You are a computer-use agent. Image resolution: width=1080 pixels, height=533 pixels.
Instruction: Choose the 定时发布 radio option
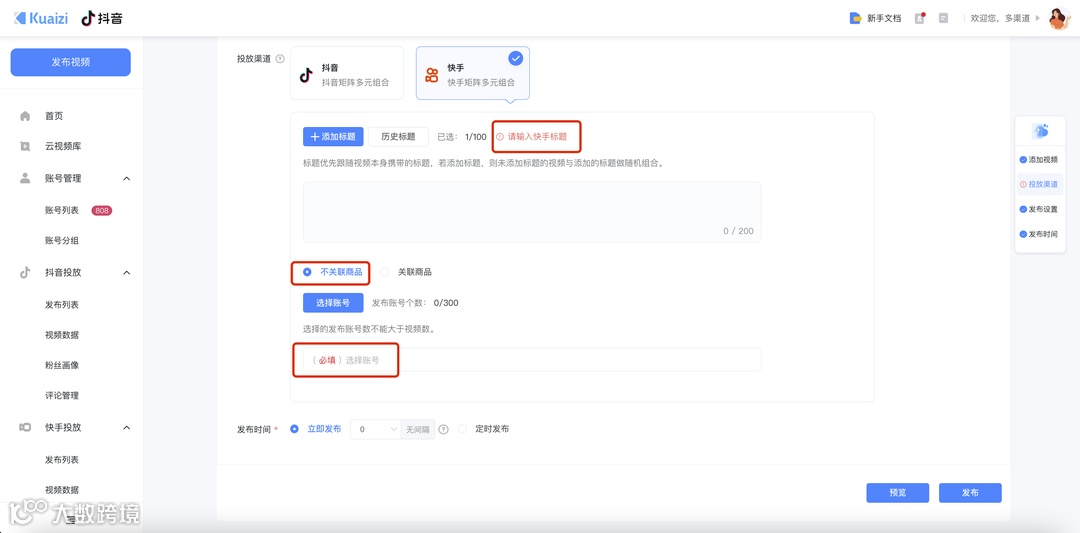tap(462, 428)
